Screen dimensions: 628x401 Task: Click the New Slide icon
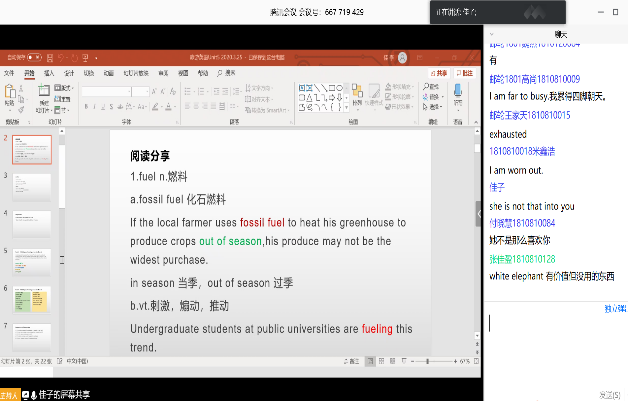(x=43, y=97)
